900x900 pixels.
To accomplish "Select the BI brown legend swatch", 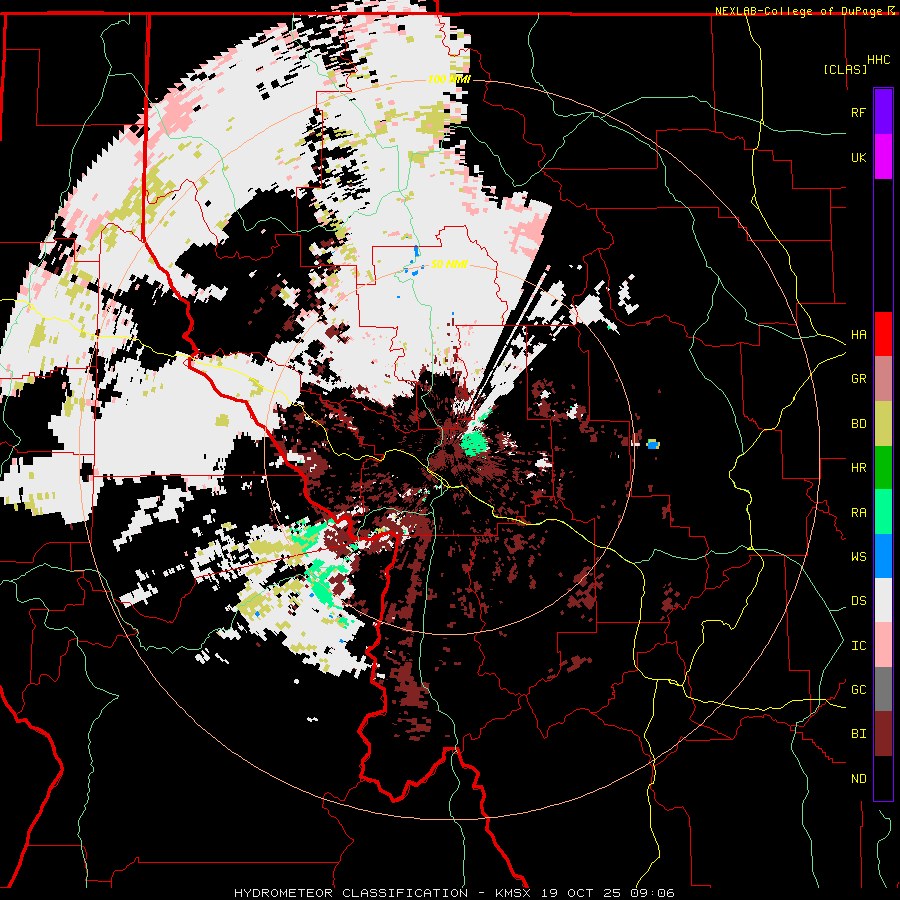I will point(883,734).
